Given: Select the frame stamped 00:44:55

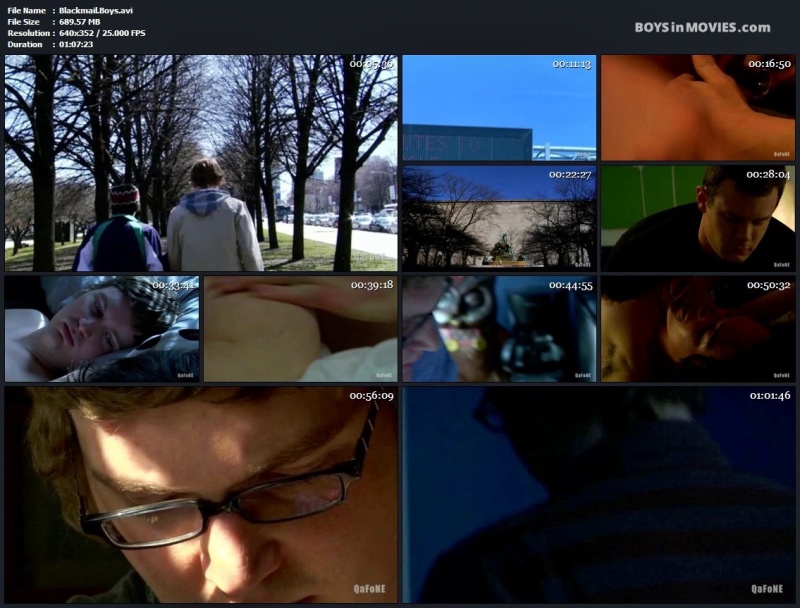Looking at the screenshot, I should click(x=499, y=328).
